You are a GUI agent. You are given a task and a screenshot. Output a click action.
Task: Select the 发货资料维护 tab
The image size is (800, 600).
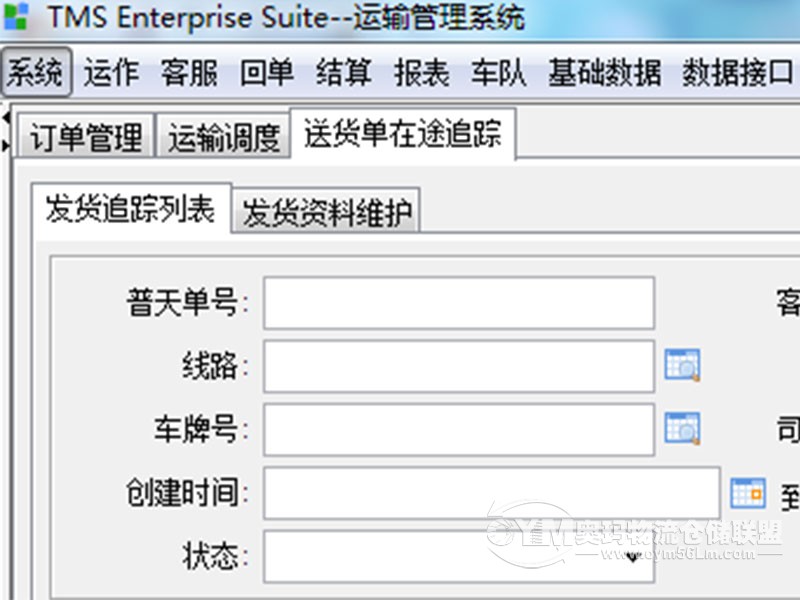(x=327, y=211)
